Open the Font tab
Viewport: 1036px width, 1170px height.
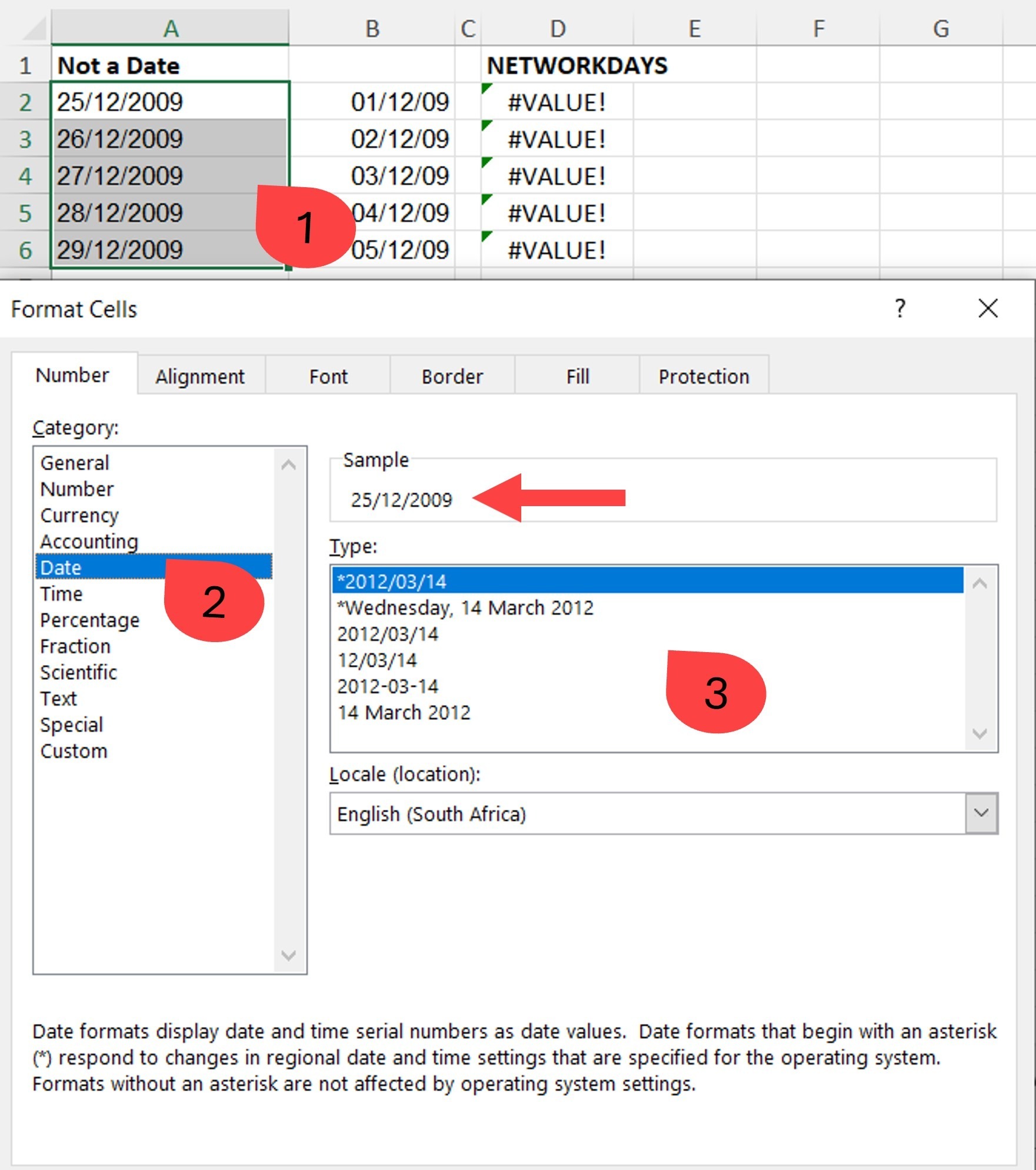click(x=328, y=375)
